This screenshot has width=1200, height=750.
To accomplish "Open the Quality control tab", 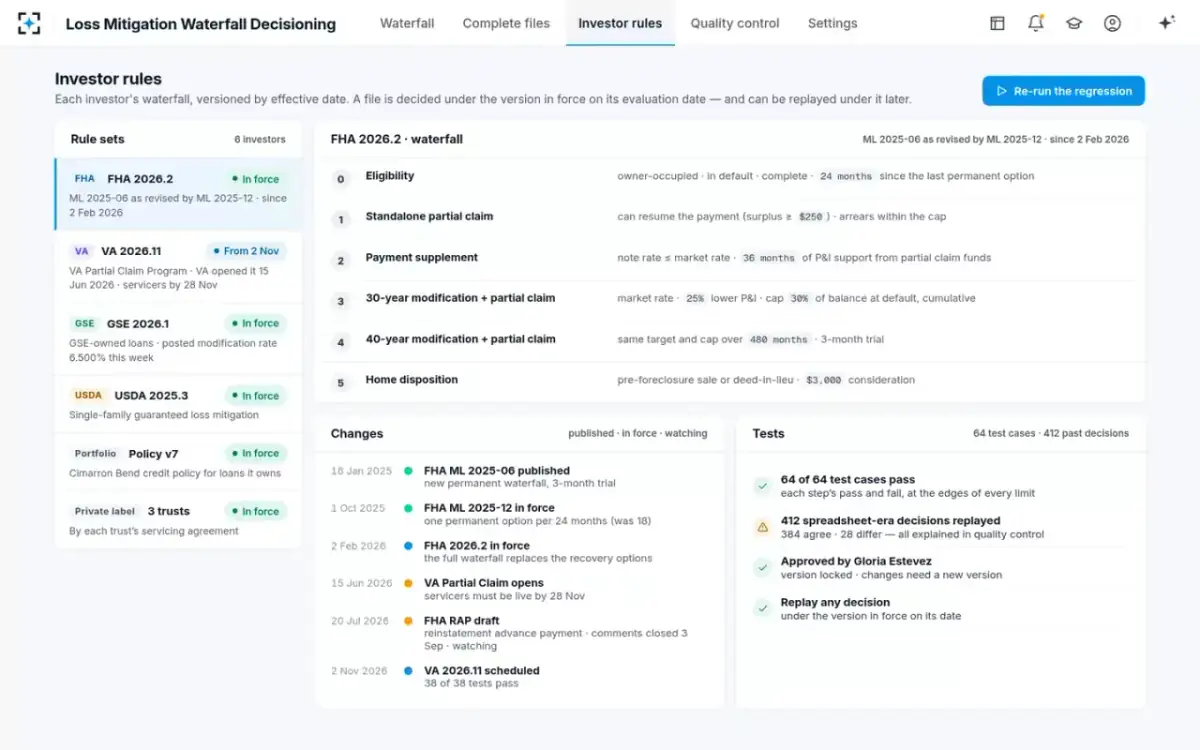I will pos(735,23).
